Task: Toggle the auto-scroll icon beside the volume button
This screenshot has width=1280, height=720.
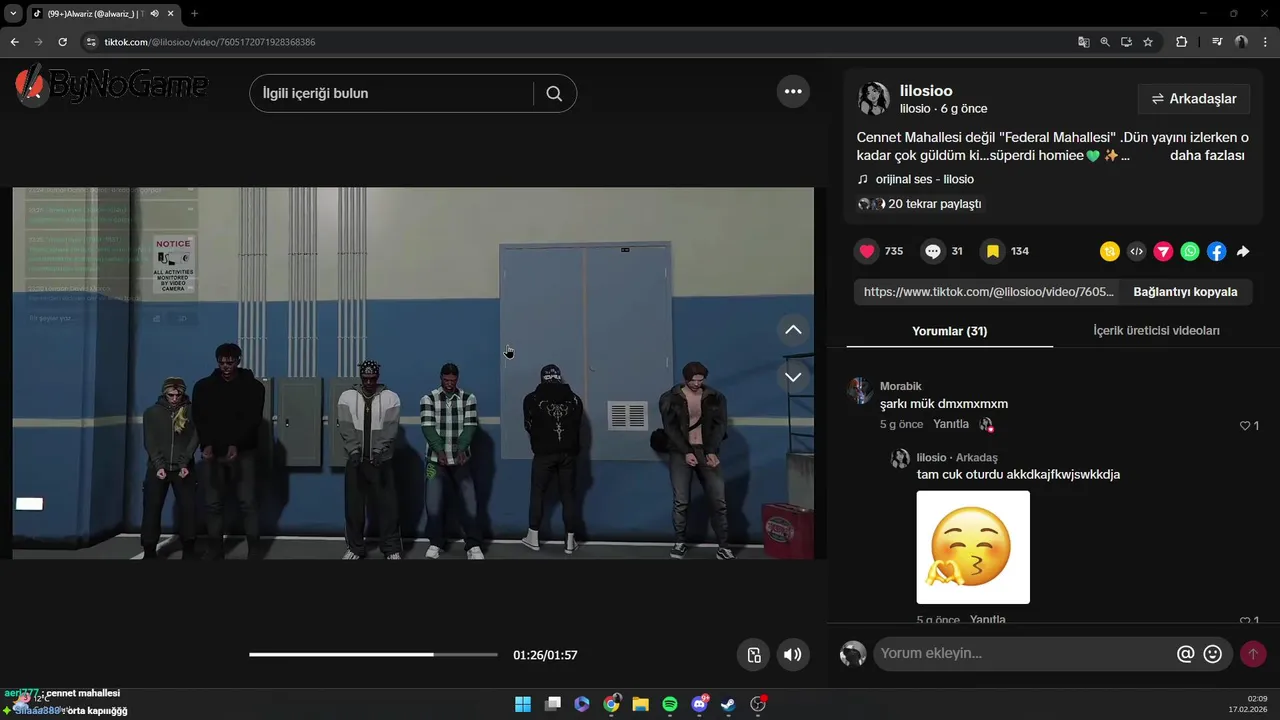Action: tap(754, 655)
